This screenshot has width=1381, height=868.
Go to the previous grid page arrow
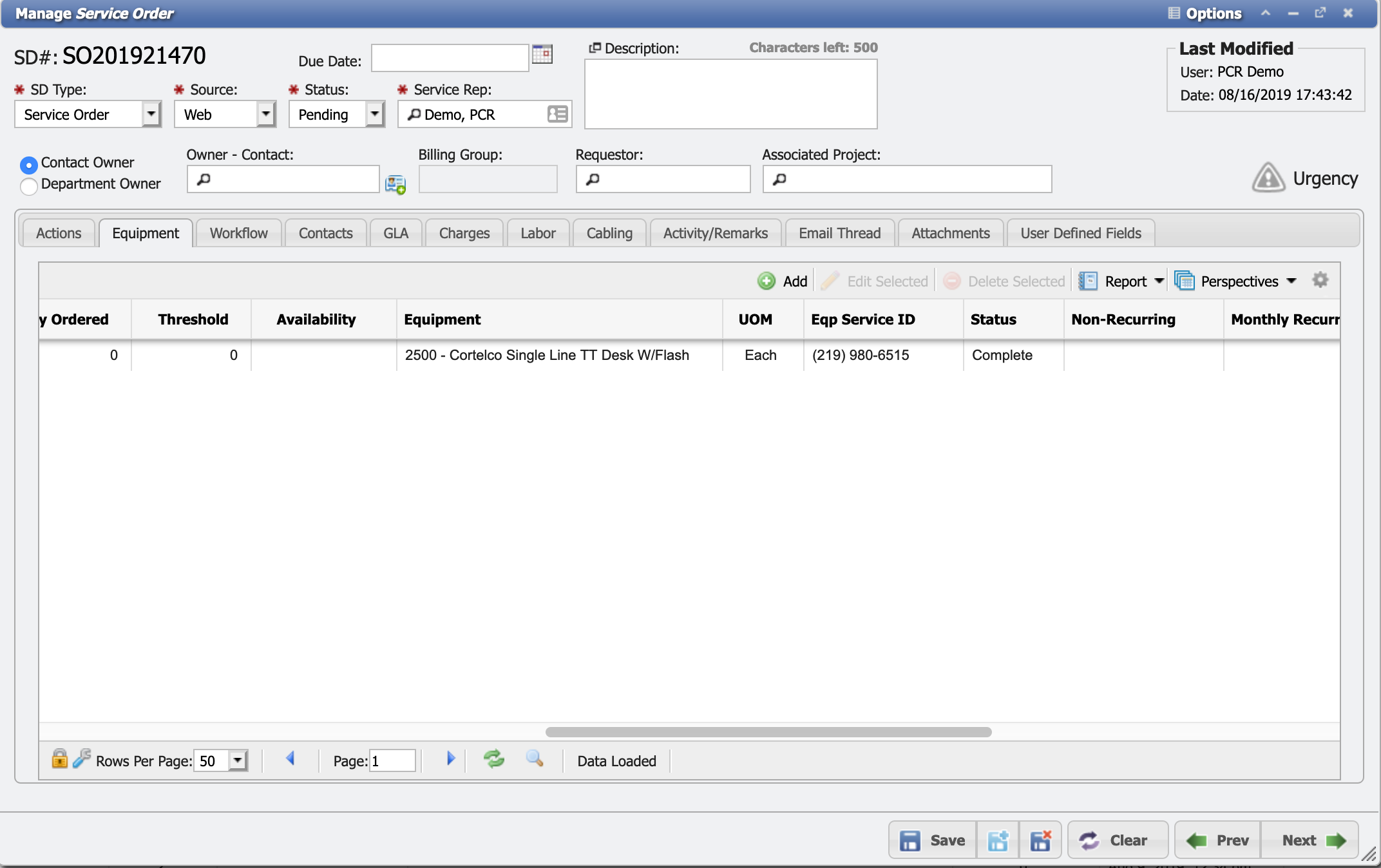[x=290, y=759]
